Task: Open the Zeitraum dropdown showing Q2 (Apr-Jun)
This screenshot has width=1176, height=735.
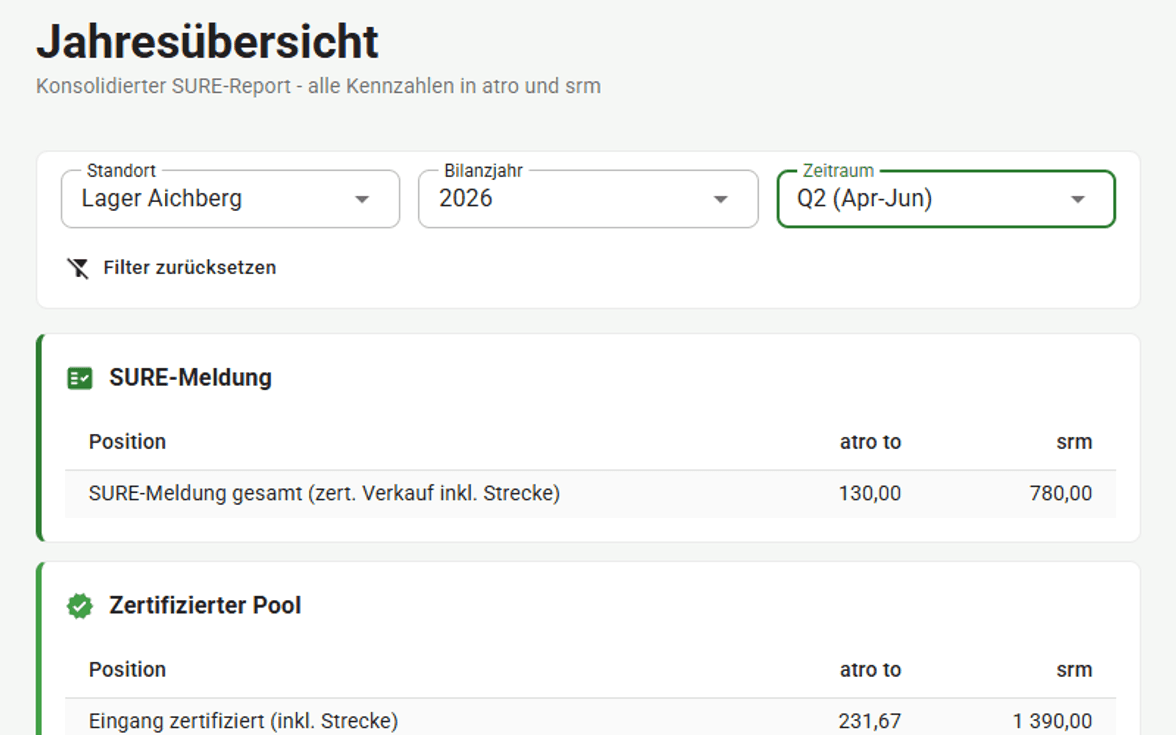Action: coord(946,199)
